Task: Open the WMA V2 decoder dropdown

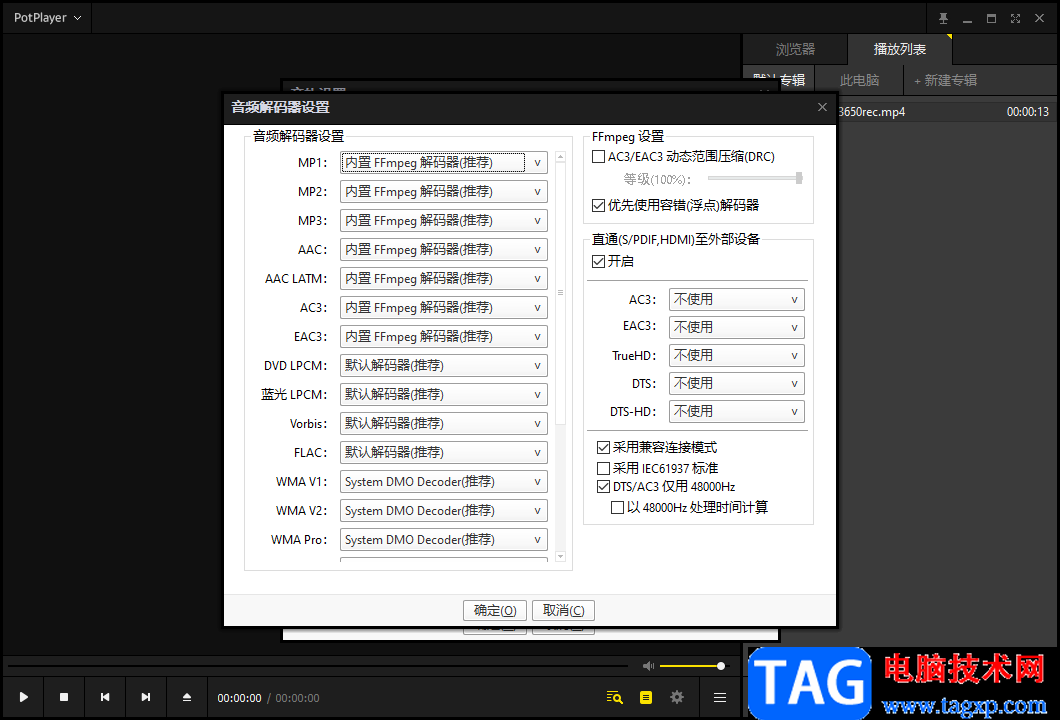Action: click(443, 511)
